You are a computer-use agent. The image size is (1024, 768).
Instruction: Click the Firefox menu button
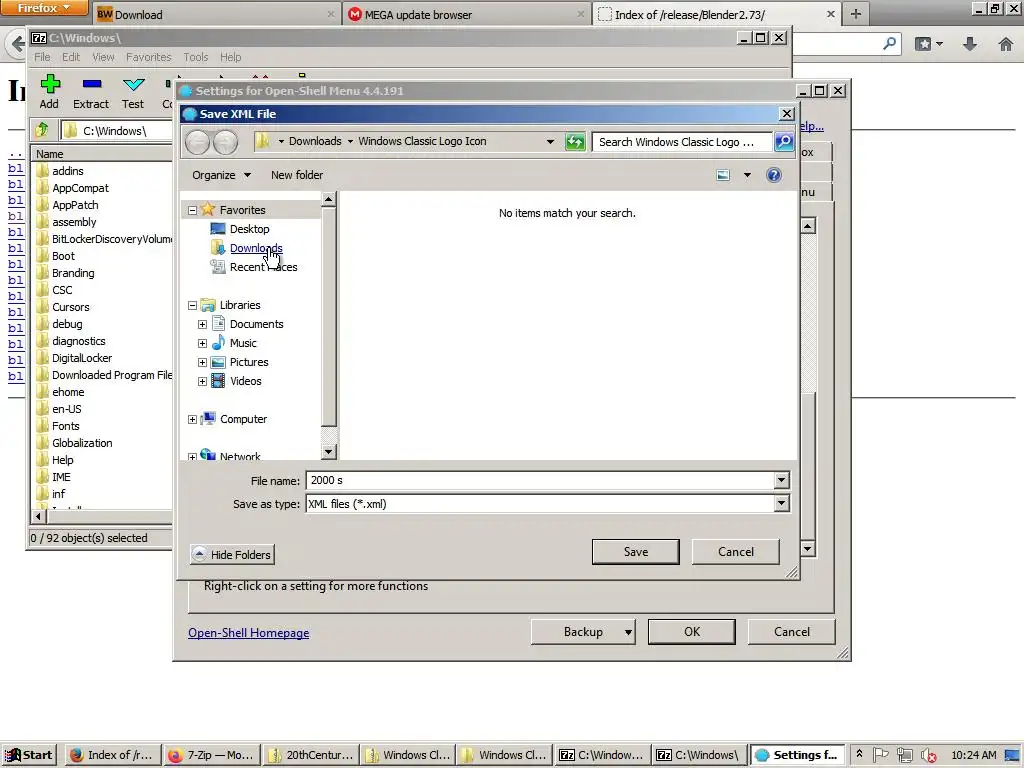point(43,8)
